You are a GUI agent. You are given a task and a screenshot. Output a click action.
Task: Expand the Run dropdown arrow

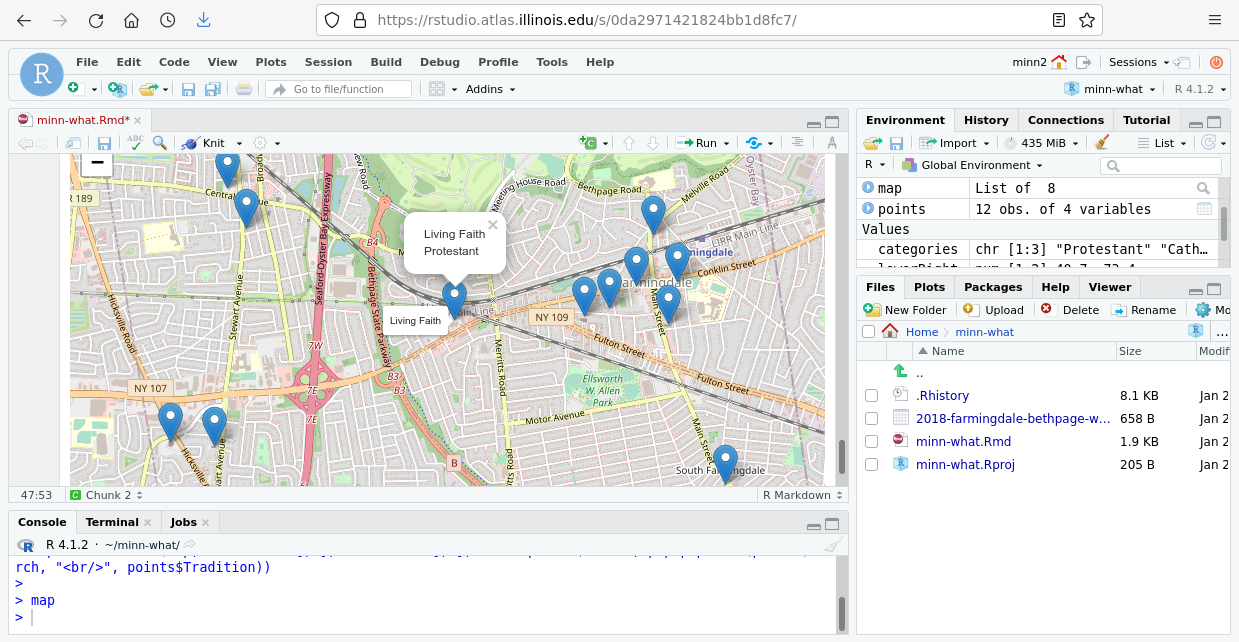pos(727,143)
